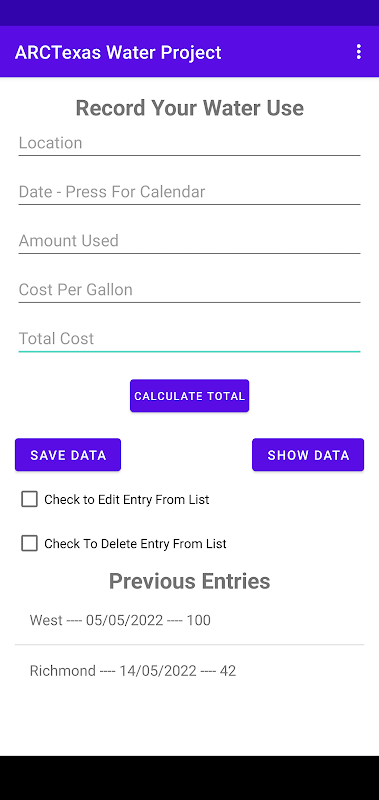Tap the black navigation bar at bottom
Image resolution: width=379 pixels, height=800 pixels.
(x=189, y=778)
